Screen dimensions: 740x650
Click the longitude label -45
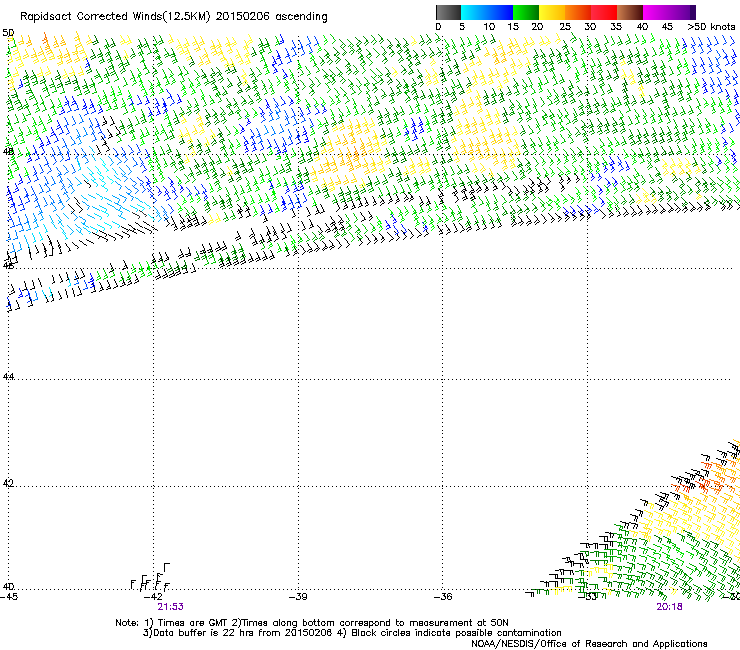pos(9,597)
